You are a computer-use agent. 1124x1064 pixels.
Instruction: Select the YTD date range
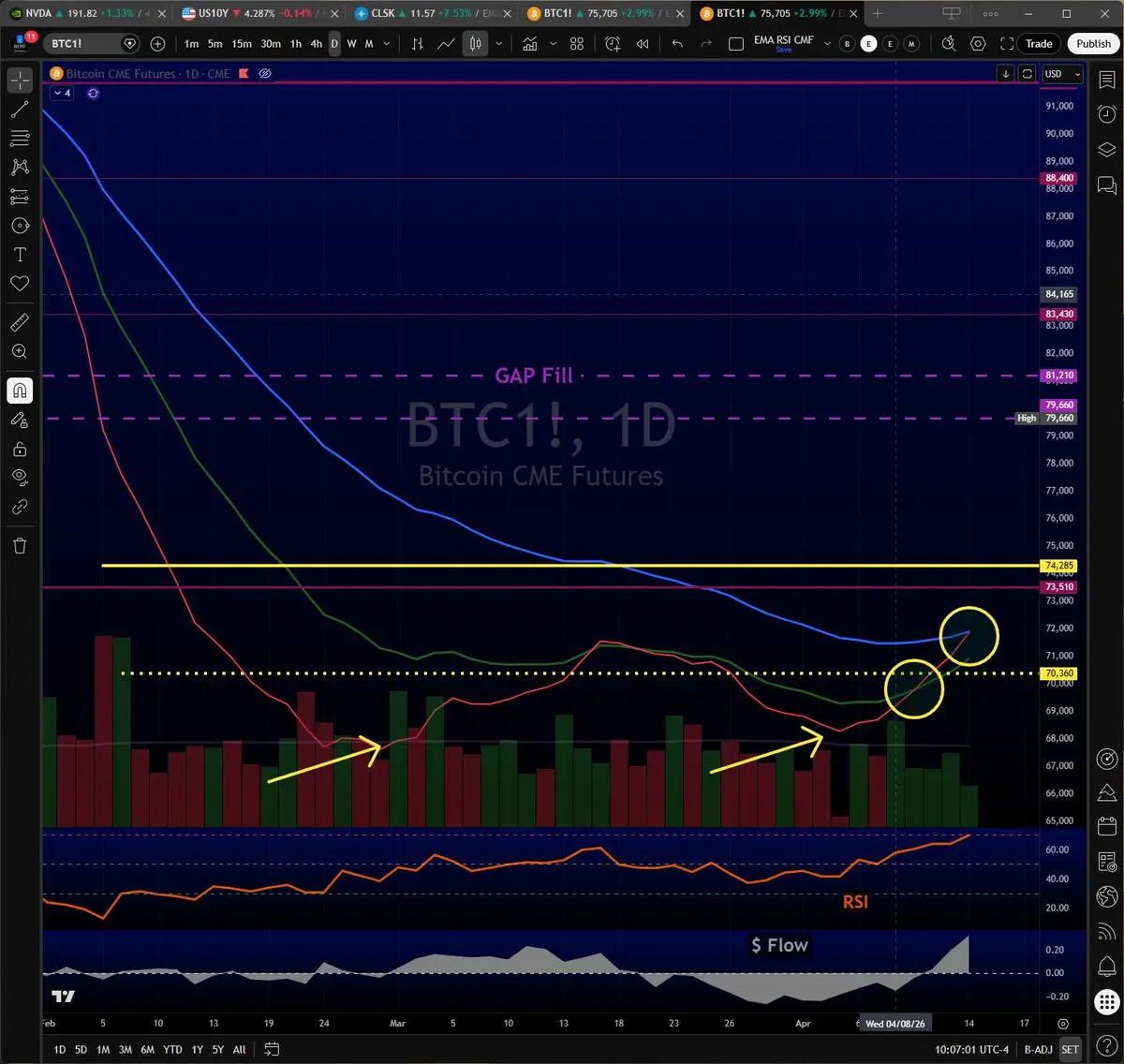pyautogui.click(x=172, y=1049)
